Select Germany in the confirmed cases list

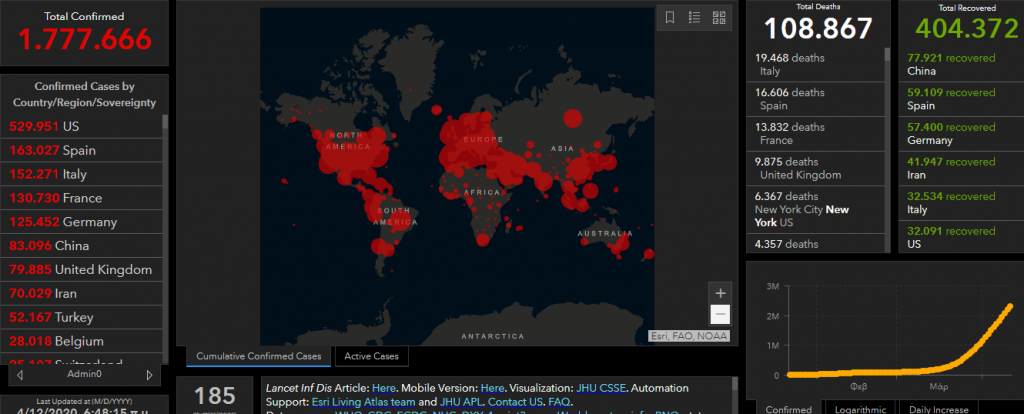click(83, 222)
